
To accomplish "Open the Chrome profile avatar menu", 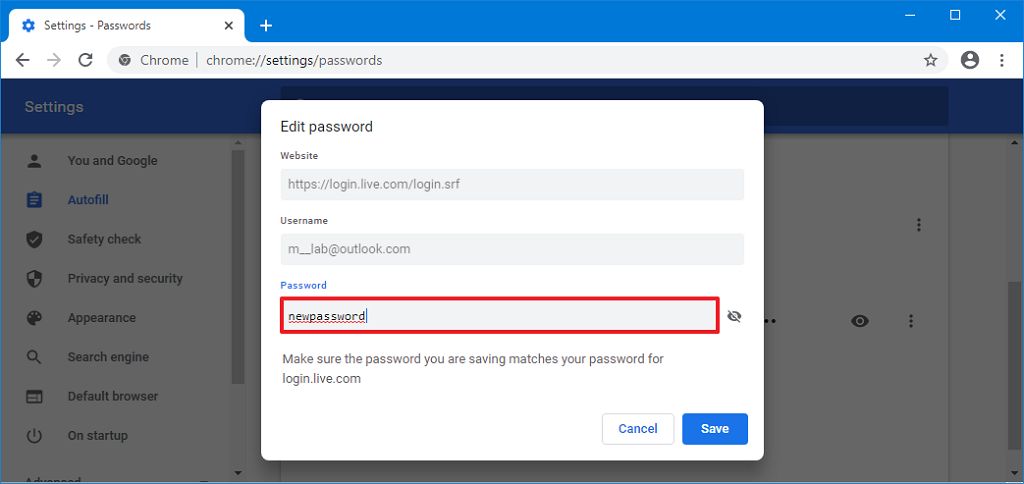I will (969, 60).
